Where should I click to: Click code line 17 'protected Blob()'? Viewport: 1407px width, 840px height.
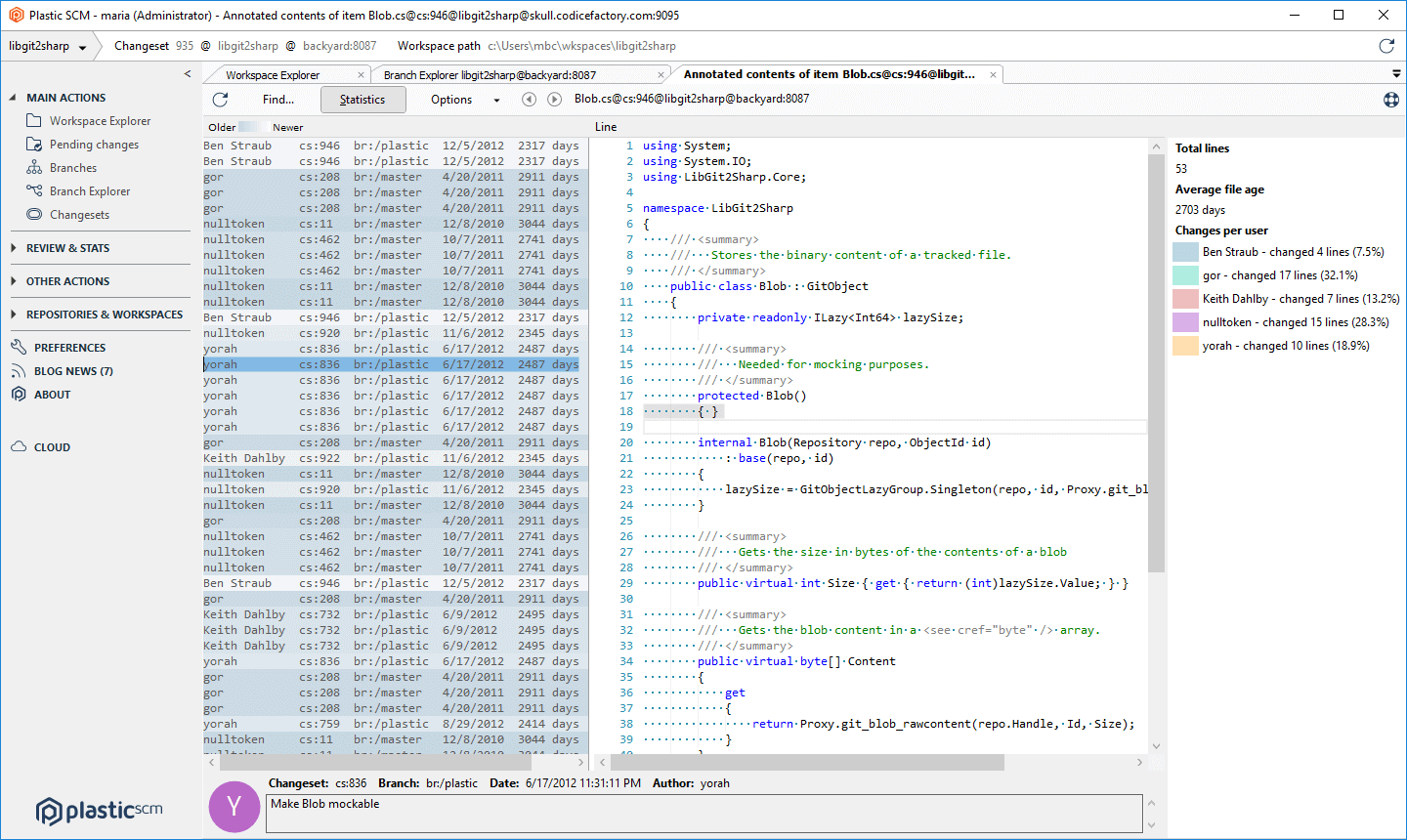click(752, 396)
